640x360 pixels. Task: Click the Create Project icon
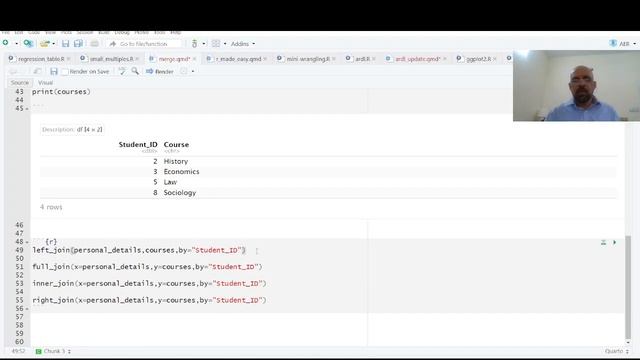point(28,43)
